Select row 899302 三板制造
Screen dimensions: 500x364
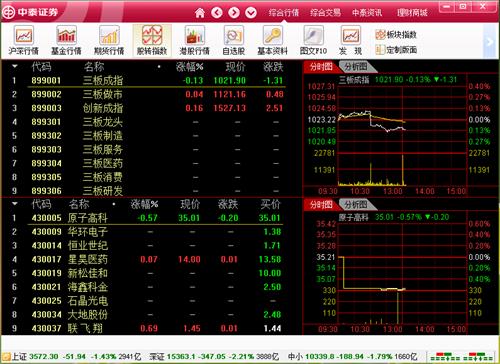[x=148, y=136]
